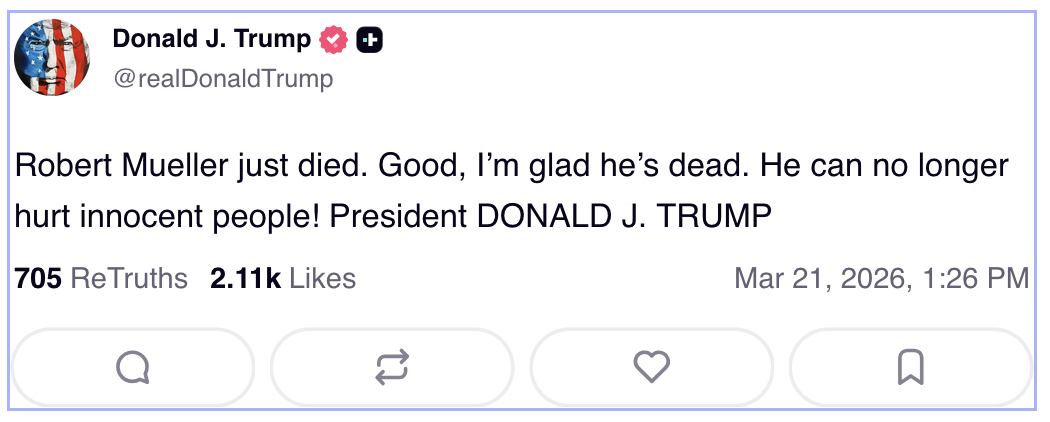Open the Mar 21, 2026 timestamp link
Screen dimensions: 1050x422
[x=881, y=278]
